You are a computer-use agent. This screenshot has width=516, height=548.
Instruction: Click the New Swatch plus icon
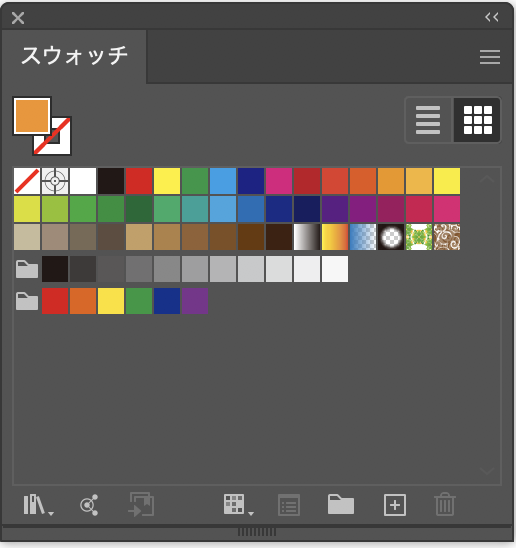click(395, 505)
